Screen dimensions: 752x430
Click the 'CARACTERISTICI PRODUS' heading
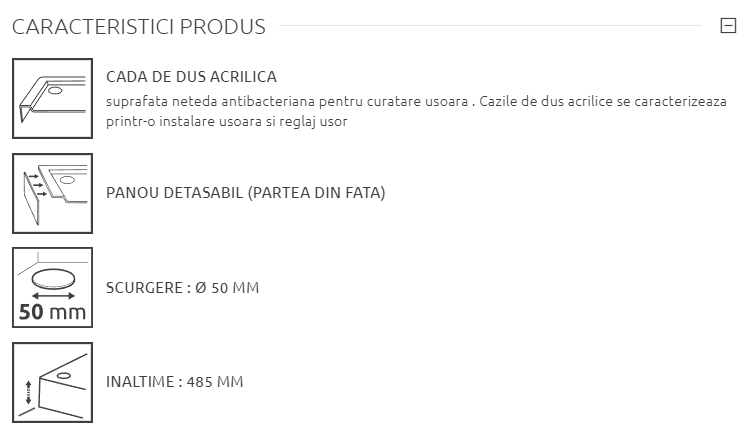139,27
